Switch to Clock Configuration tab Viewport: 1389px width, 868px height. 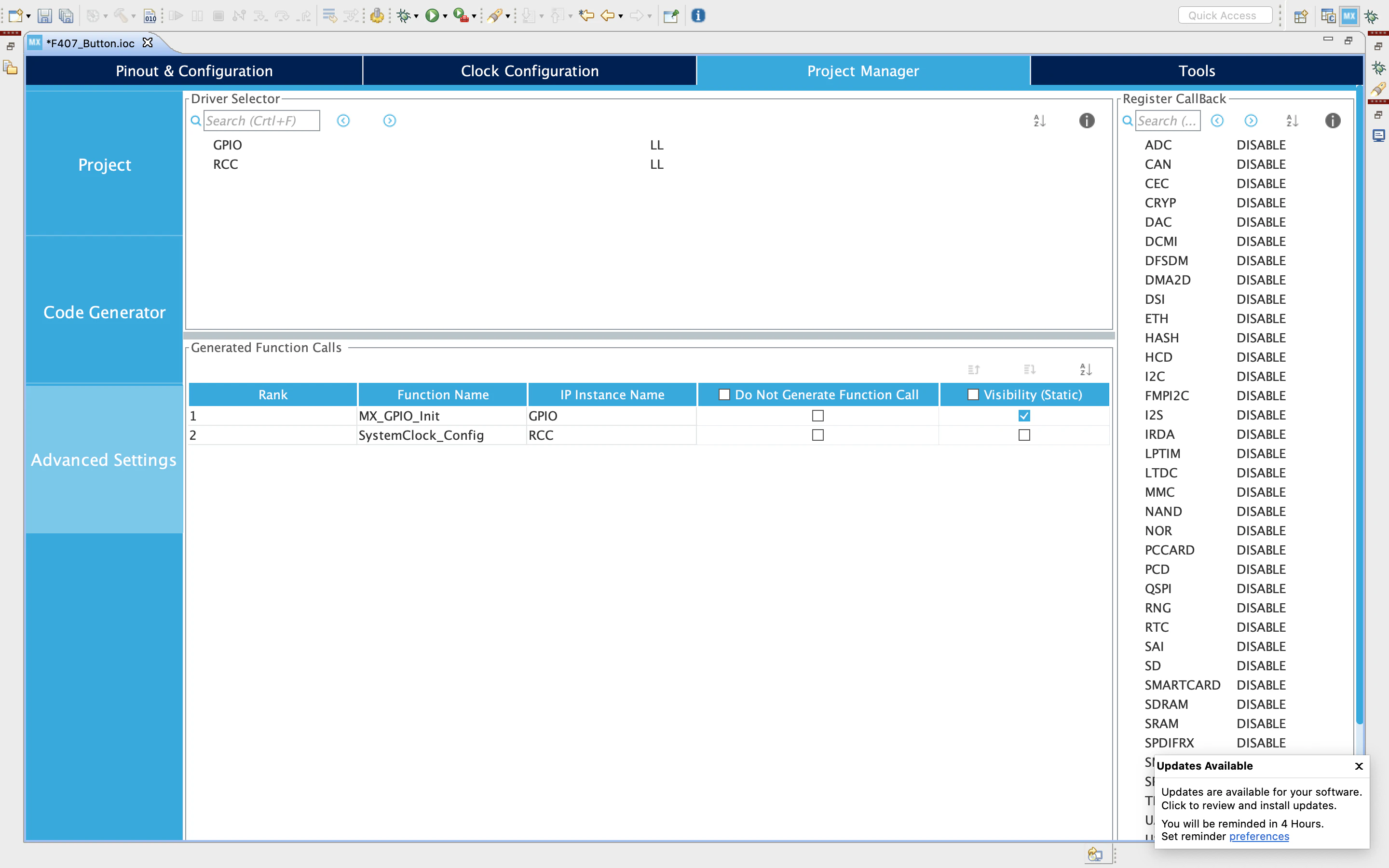(x=529, y=70)
